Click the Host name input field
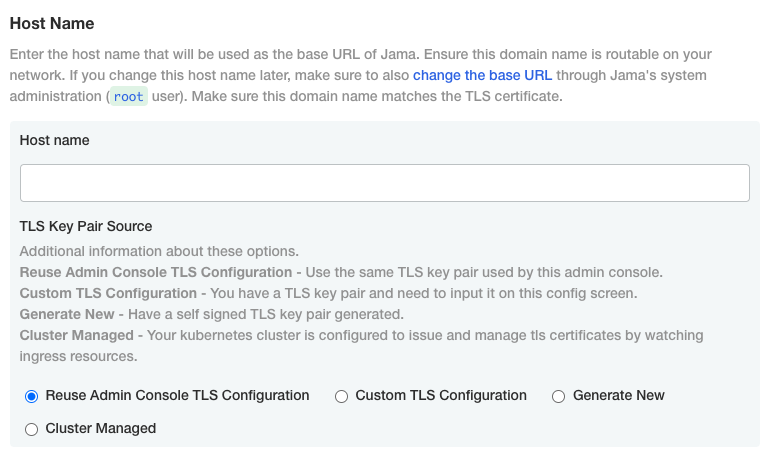 pos(385,183)
